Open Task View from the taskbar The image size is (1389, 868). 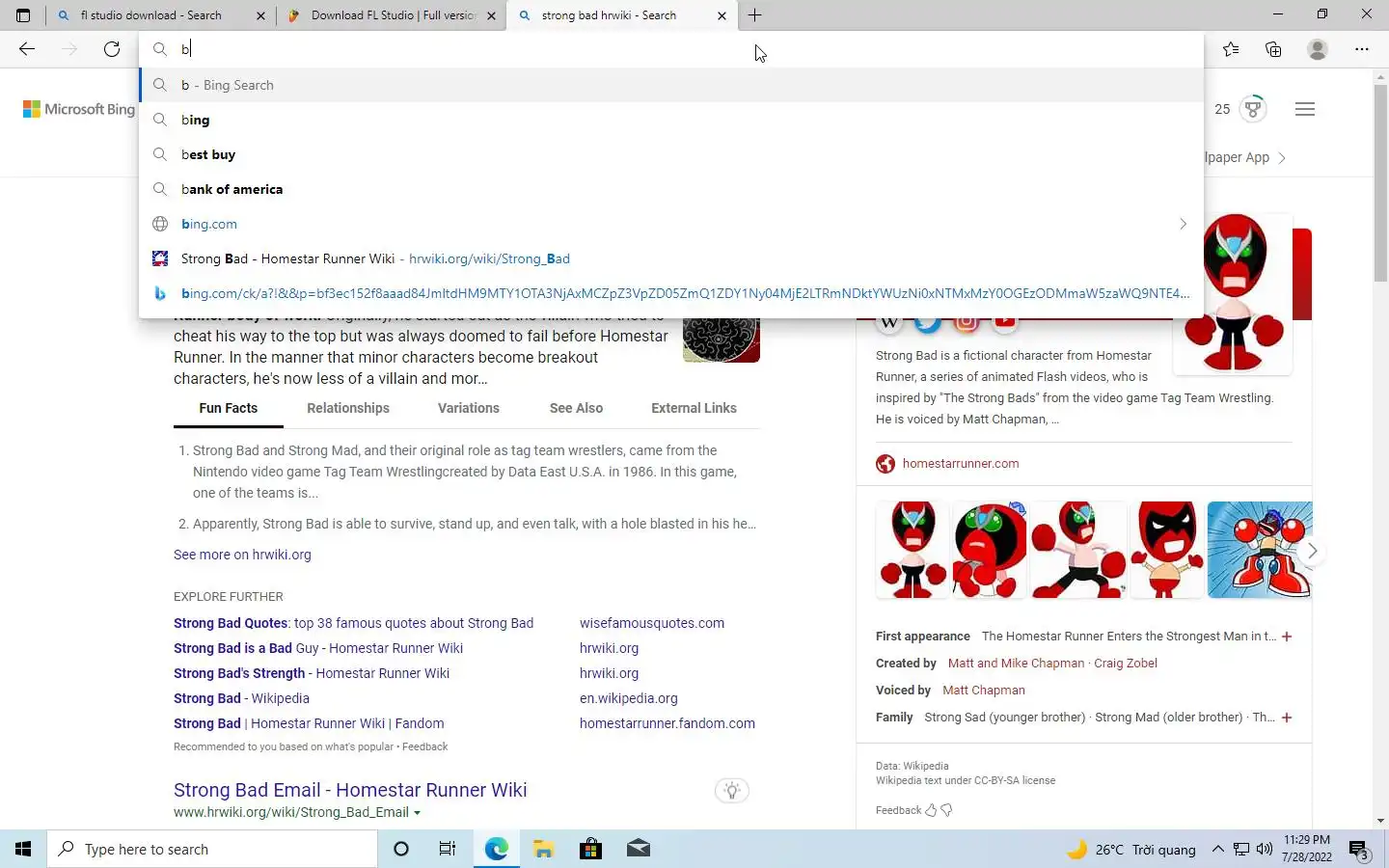[x=448, y=849]
